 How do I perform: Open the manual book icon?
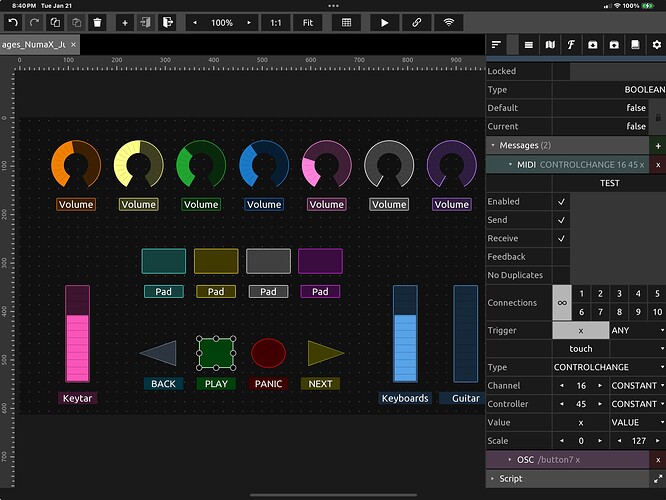pos(635,45)
